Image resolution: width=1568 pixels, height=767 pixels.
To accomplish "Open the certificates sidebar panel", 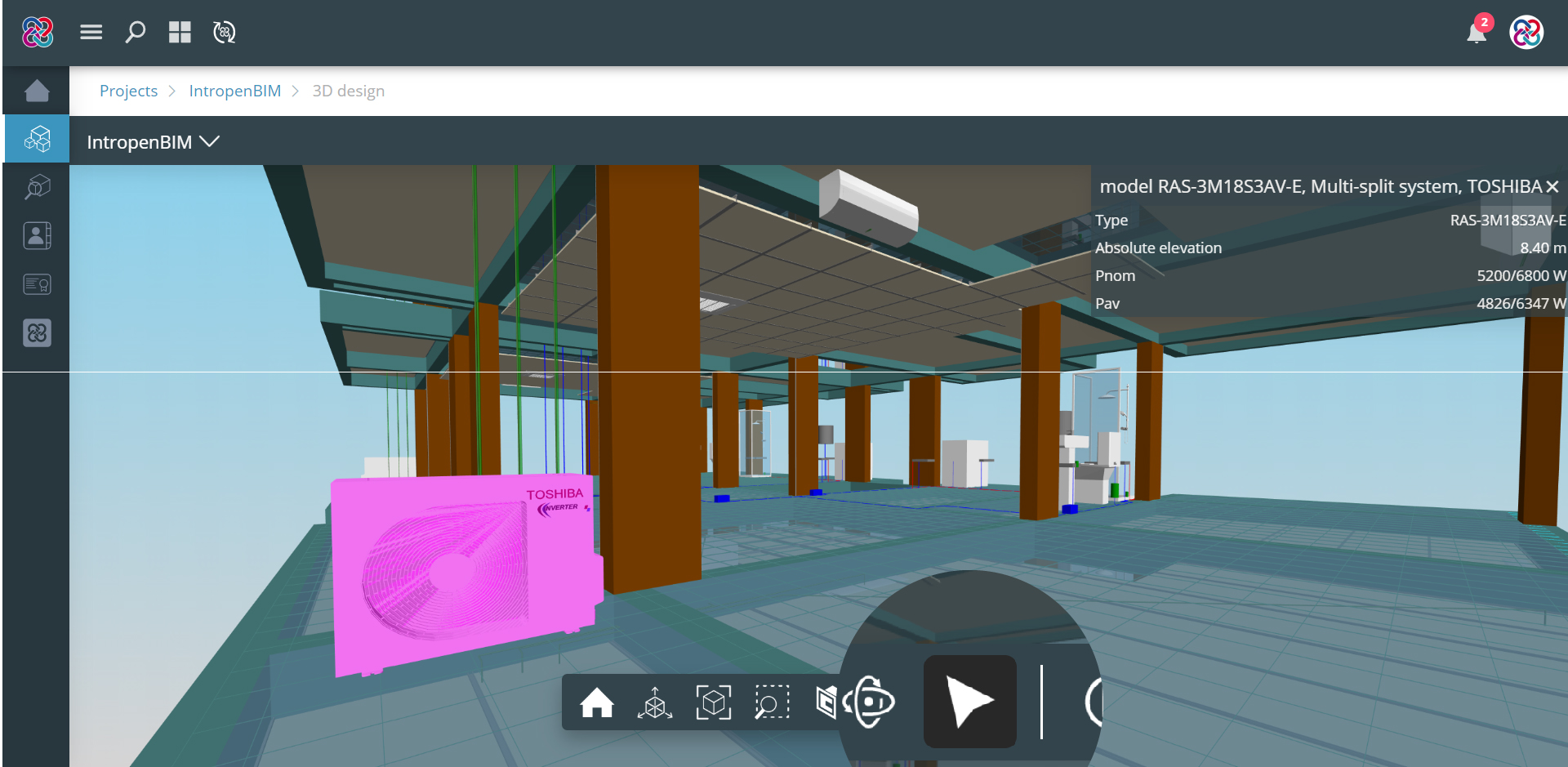I will coord(36,283).
